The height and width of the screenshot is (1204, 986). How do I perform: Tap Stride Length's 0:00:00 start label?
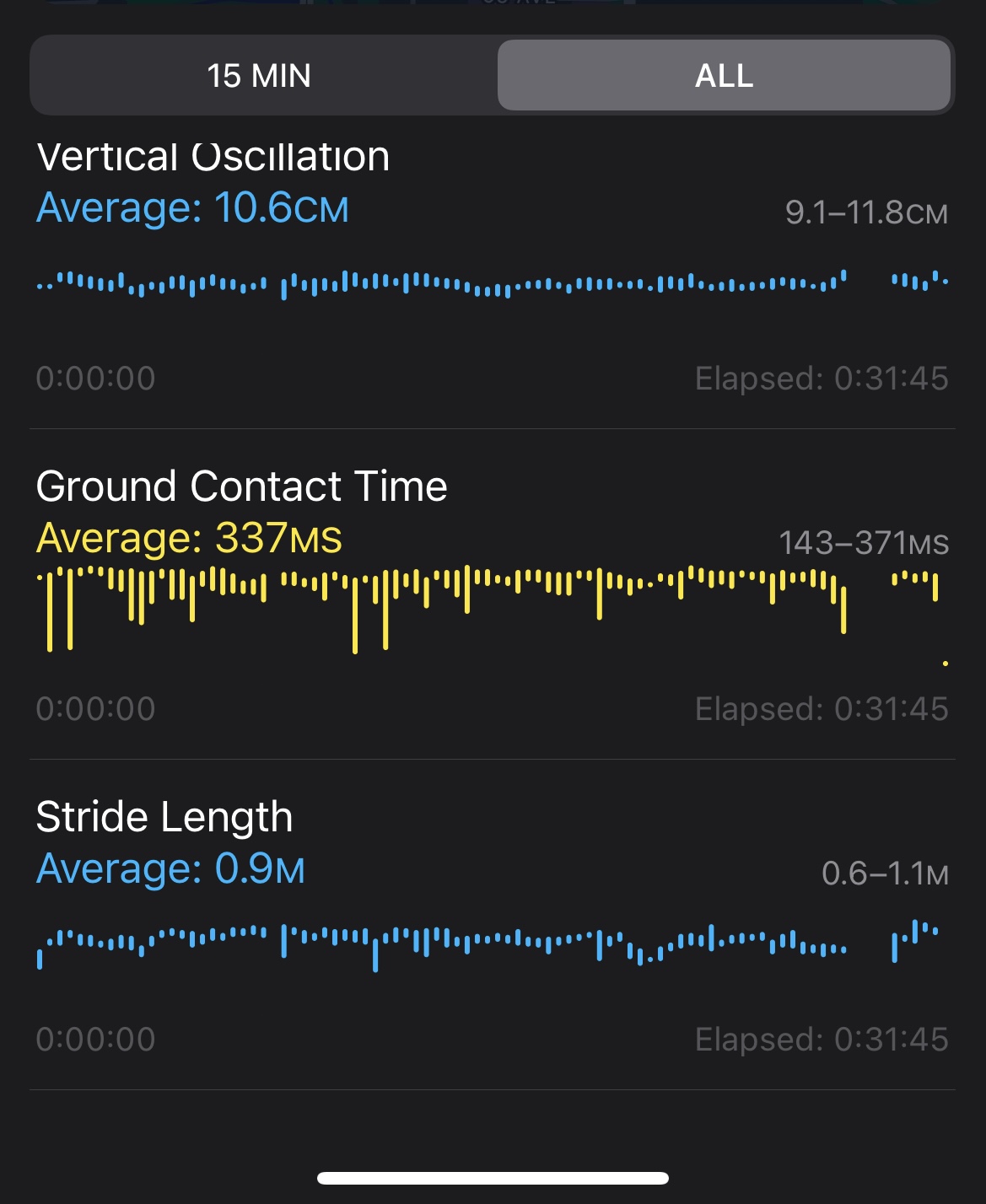[96, 1040]
